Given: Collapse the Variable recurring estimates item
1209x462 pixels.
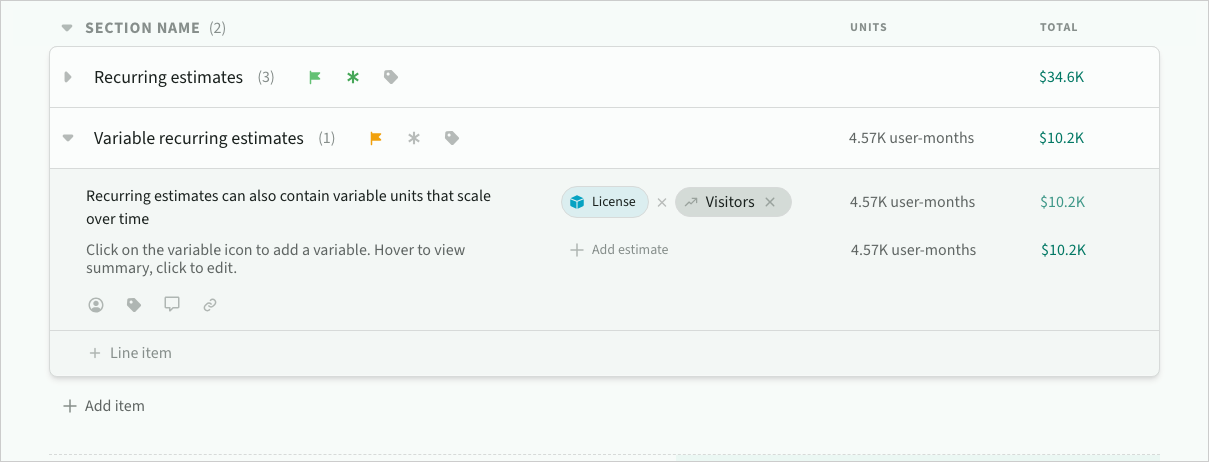Looking at the screenshot, I should [x=68, y=138].
